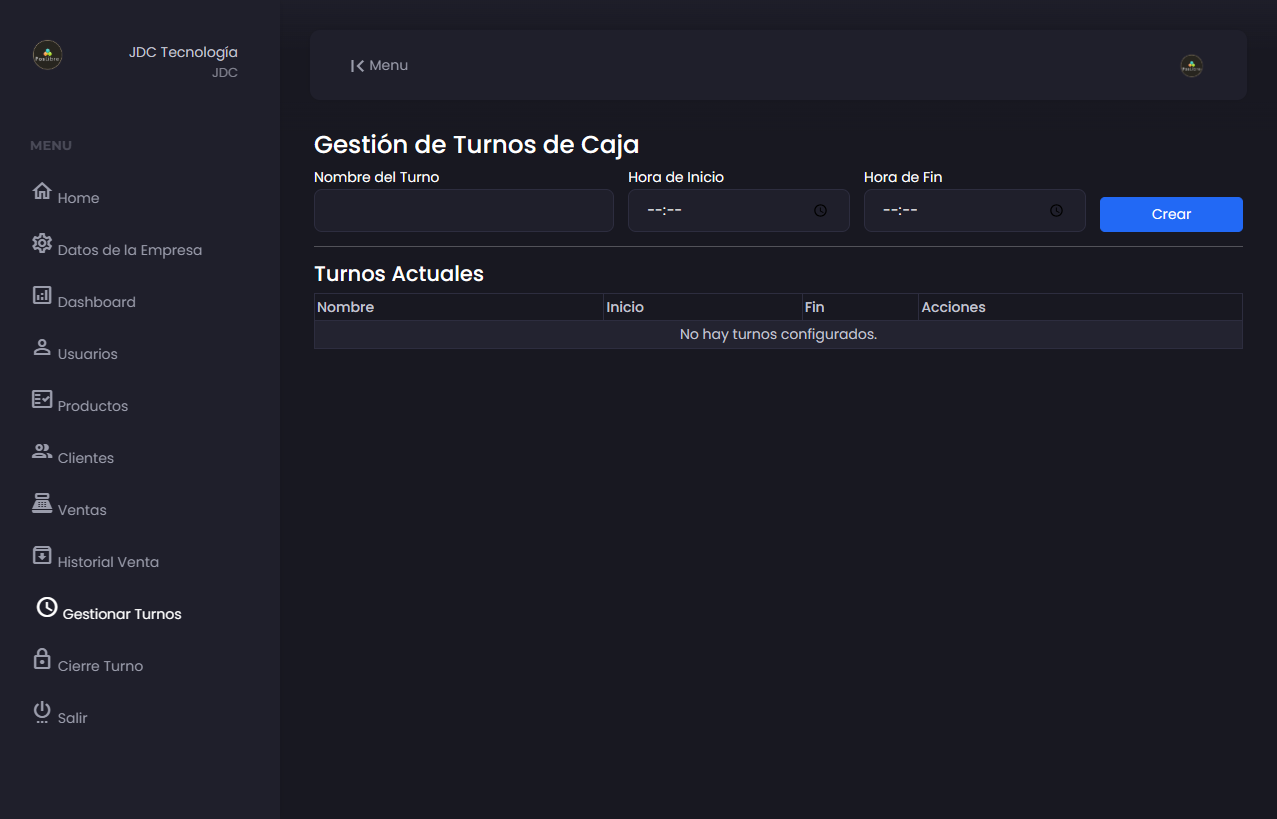Open Productos checklist icon
This screenshot has height=819, width=1277.
point(42,399)
